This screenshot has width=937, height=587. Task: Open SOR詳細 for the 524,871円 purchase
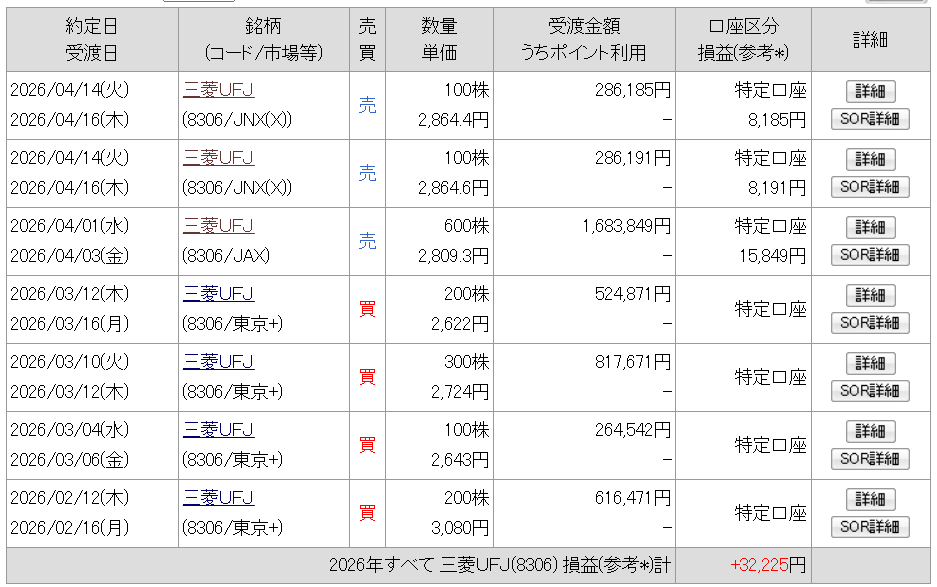[870, 324]
